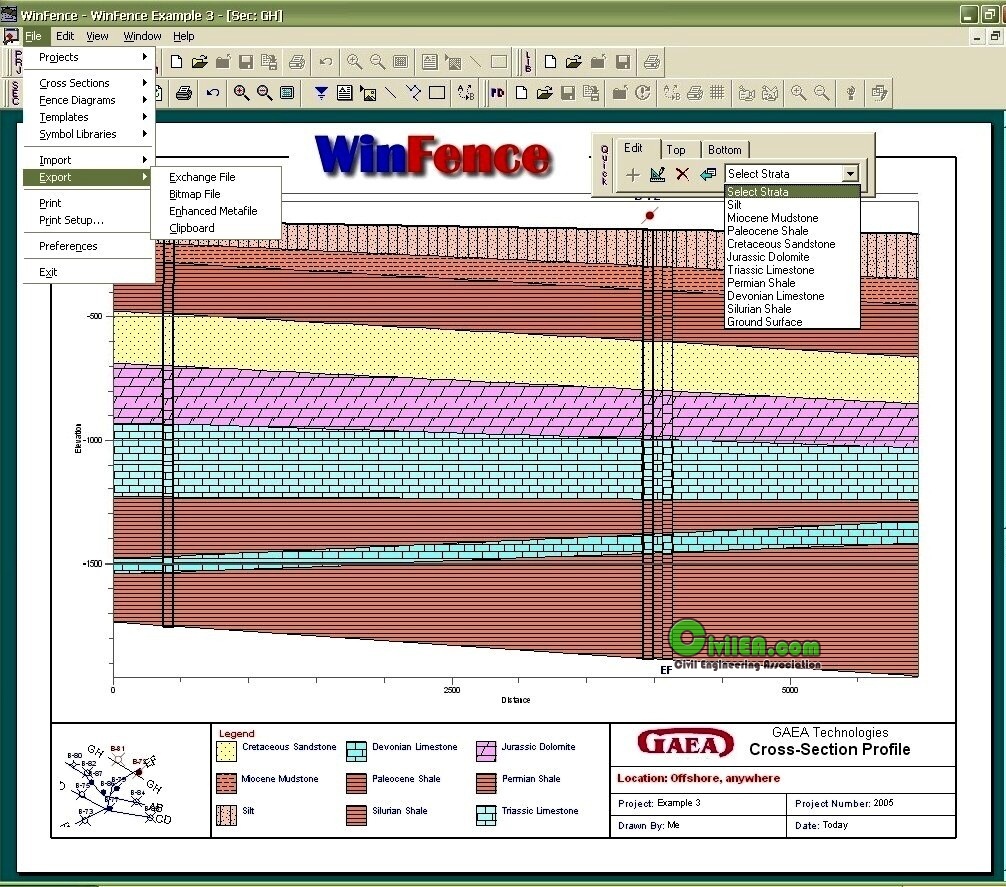This screenshot has width=1006, height=887.
Task: Click the Undo arrow in the cross-section toolbar
Action: [213, 93]
